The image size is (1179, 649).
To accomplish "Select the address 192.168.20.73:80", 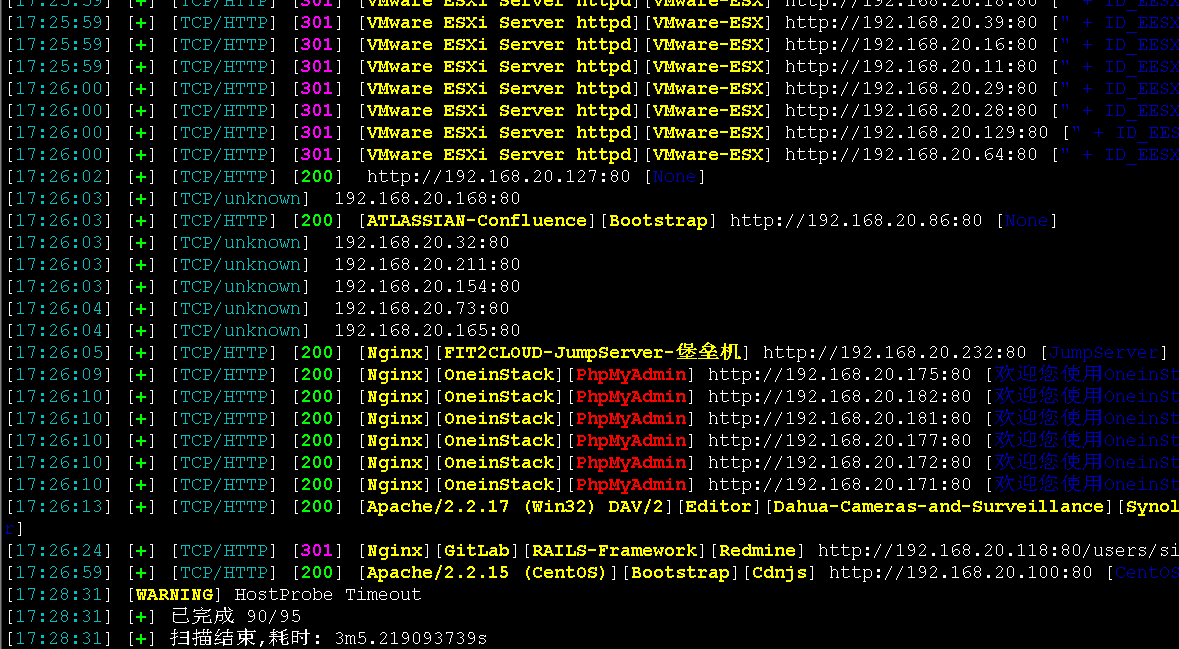I will 422,308.
